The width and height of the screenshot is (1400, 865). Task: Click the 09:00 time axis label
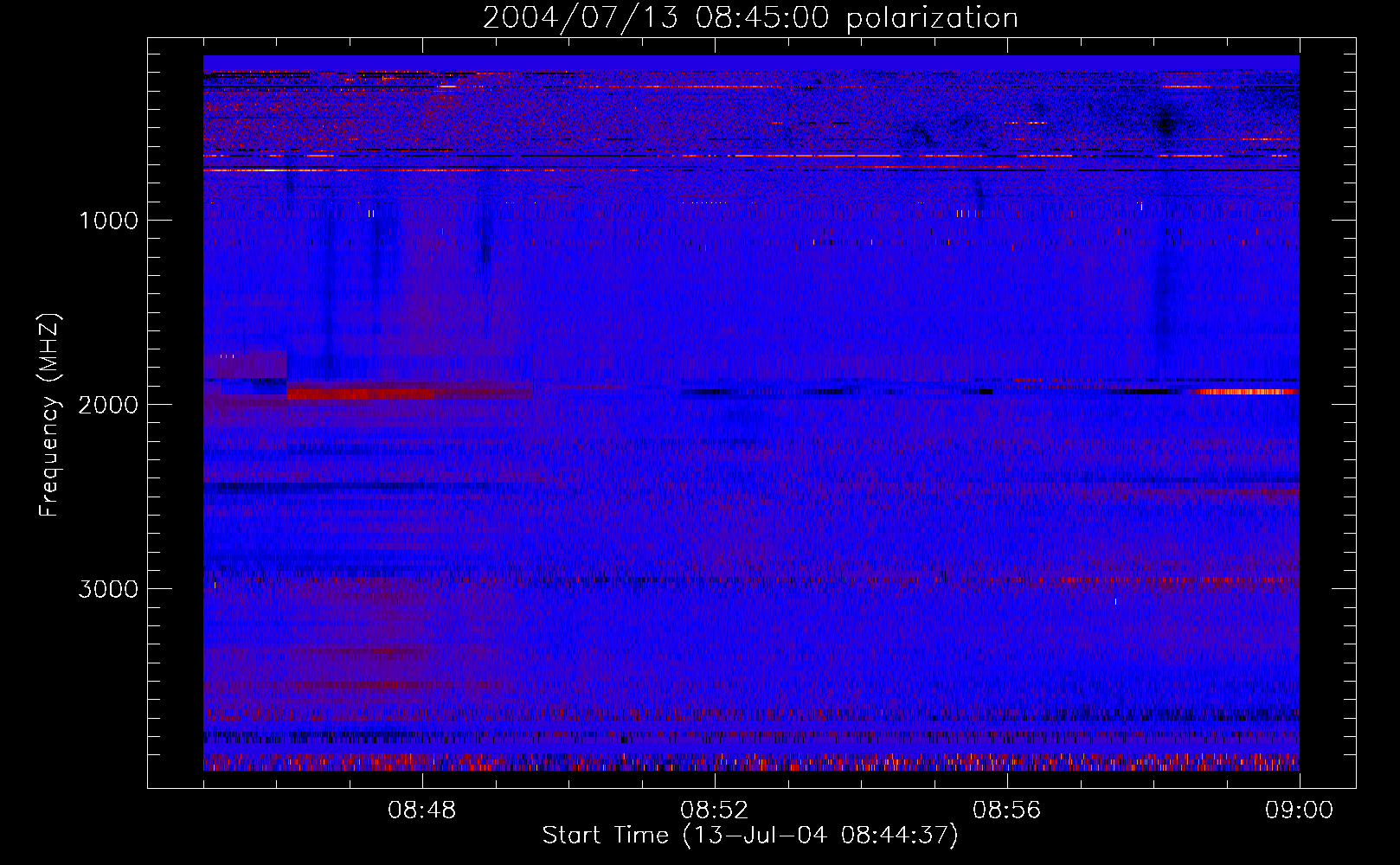(1300, 811)
